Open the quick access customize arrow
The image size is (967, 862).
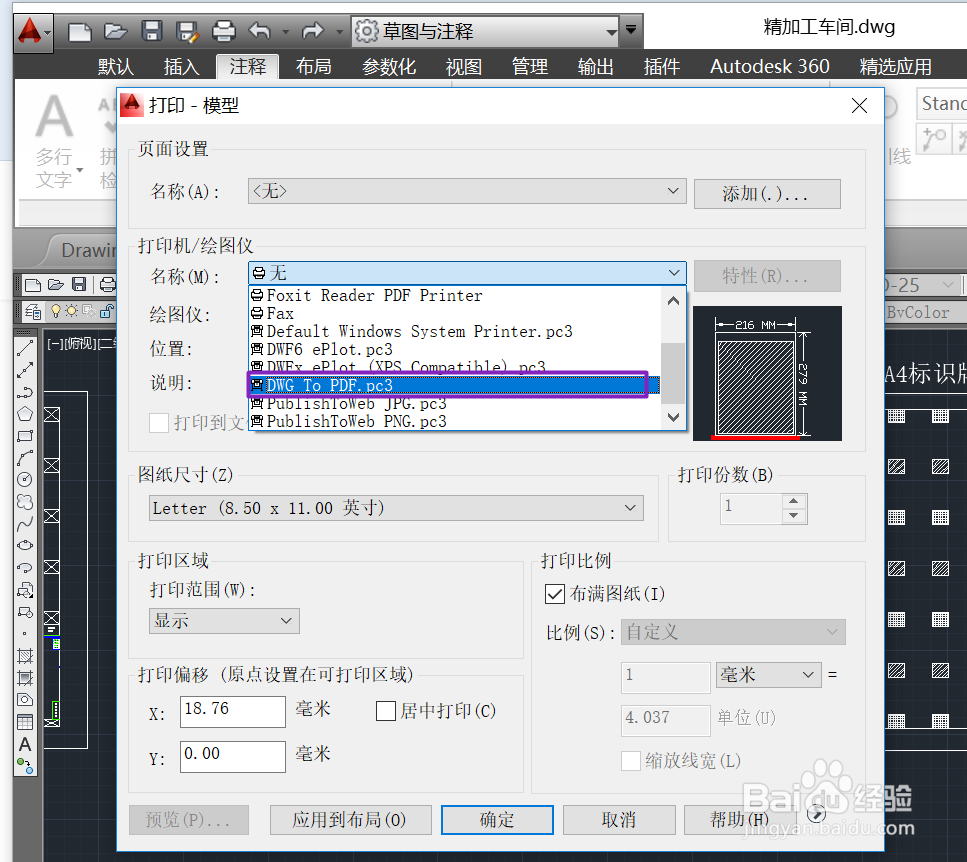pos(631,29)
